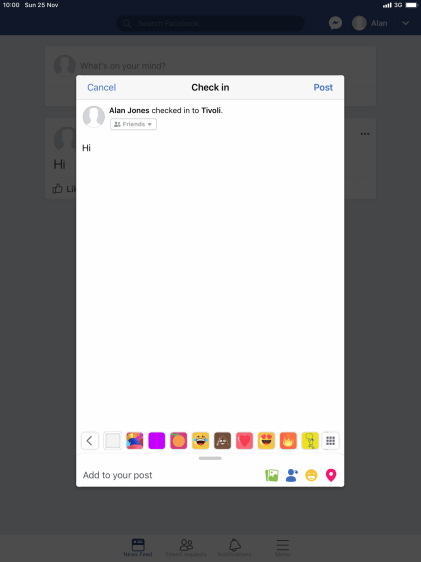This screenshot has height=562, width=421.
Task: Select the heart-eyes emoji background
Action: pos(266,440)
